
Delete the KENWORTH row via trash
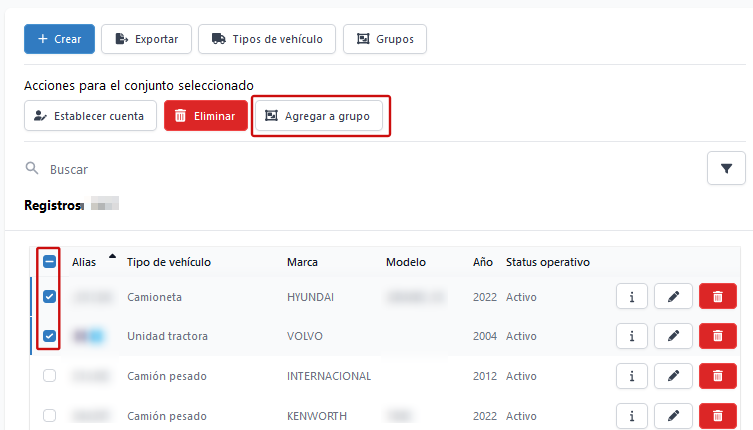coord(717,416)
